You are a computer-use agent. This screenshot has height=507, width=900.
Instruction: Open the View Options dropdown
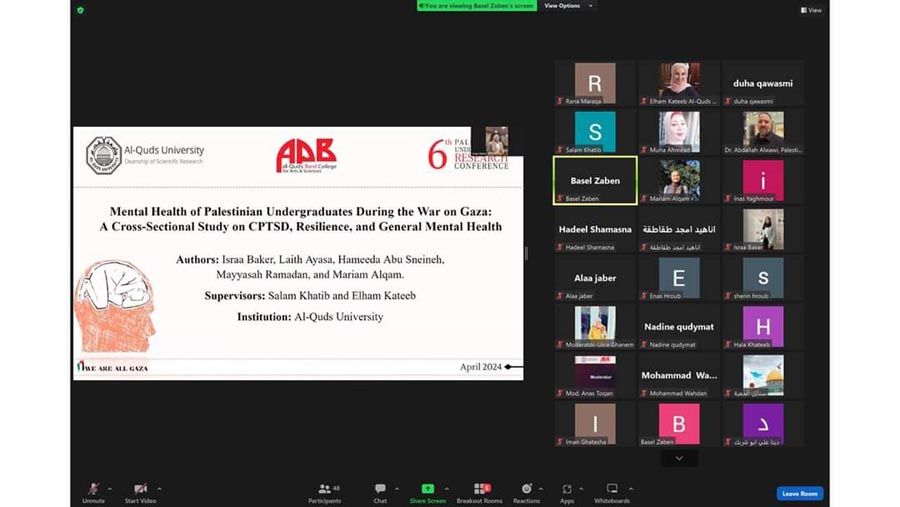click(x=567, y=6)
